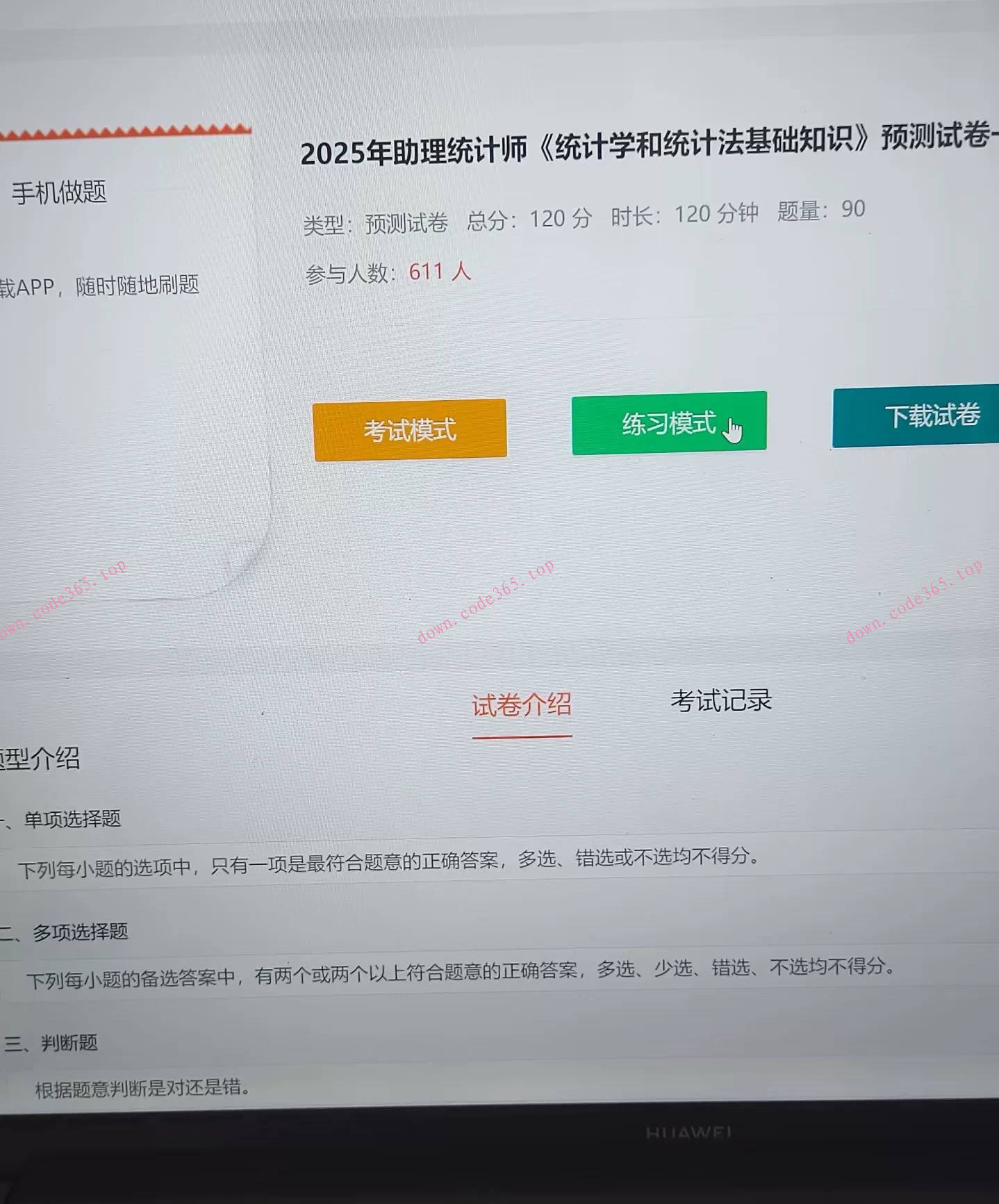Click the 随时随地刷题 APP download text
The width and height of the screenshot is (999, 1204).
[x=99, y=286]
